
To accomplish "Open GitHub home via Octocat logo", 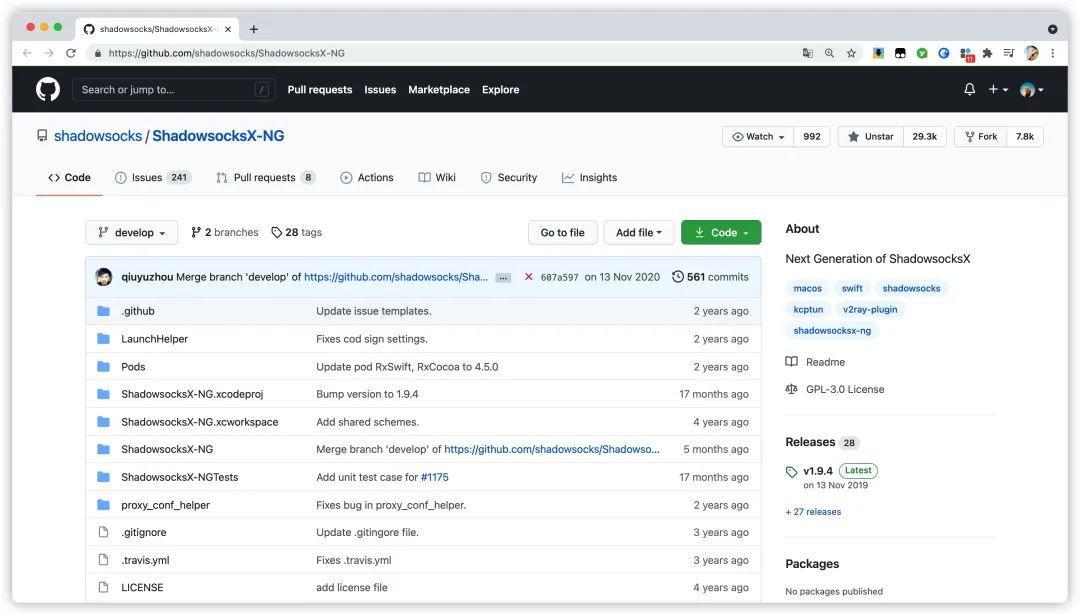I will click(x=48, y=90).
